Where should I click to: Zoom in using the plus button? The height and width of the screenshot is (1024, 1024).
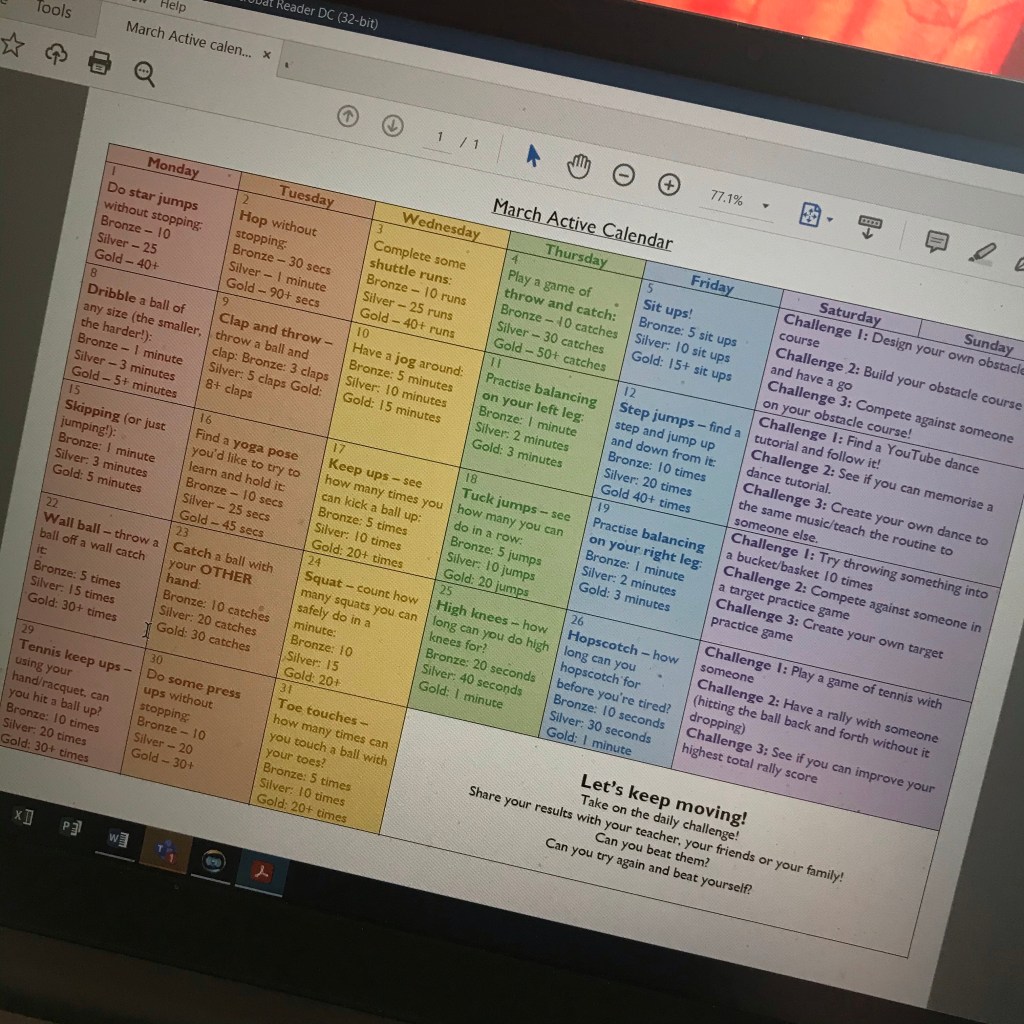(669, 185)
